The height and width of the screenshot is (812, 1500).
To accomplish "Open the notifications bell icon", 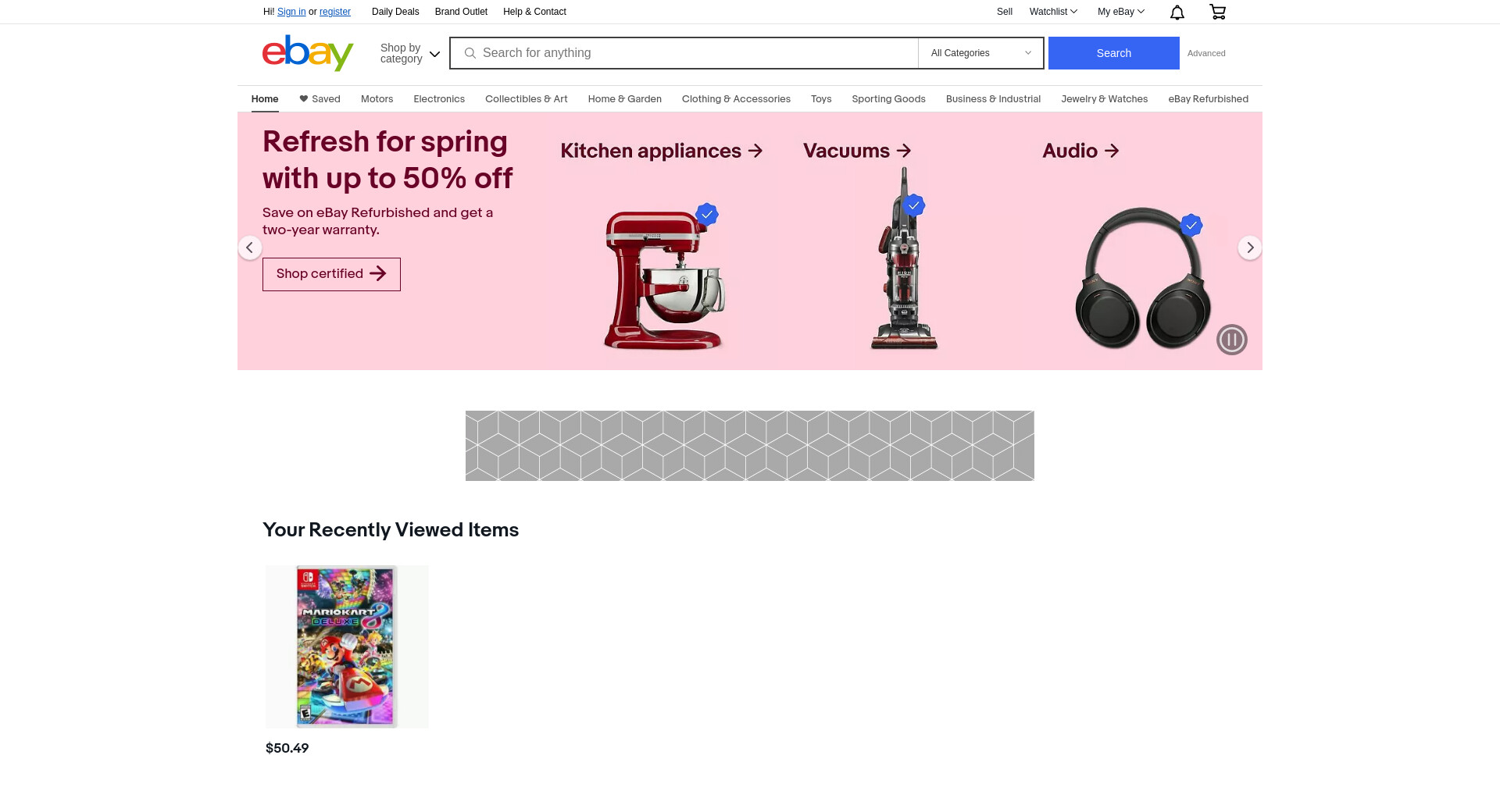I will pyautogui.click(x=1177, y=12).
